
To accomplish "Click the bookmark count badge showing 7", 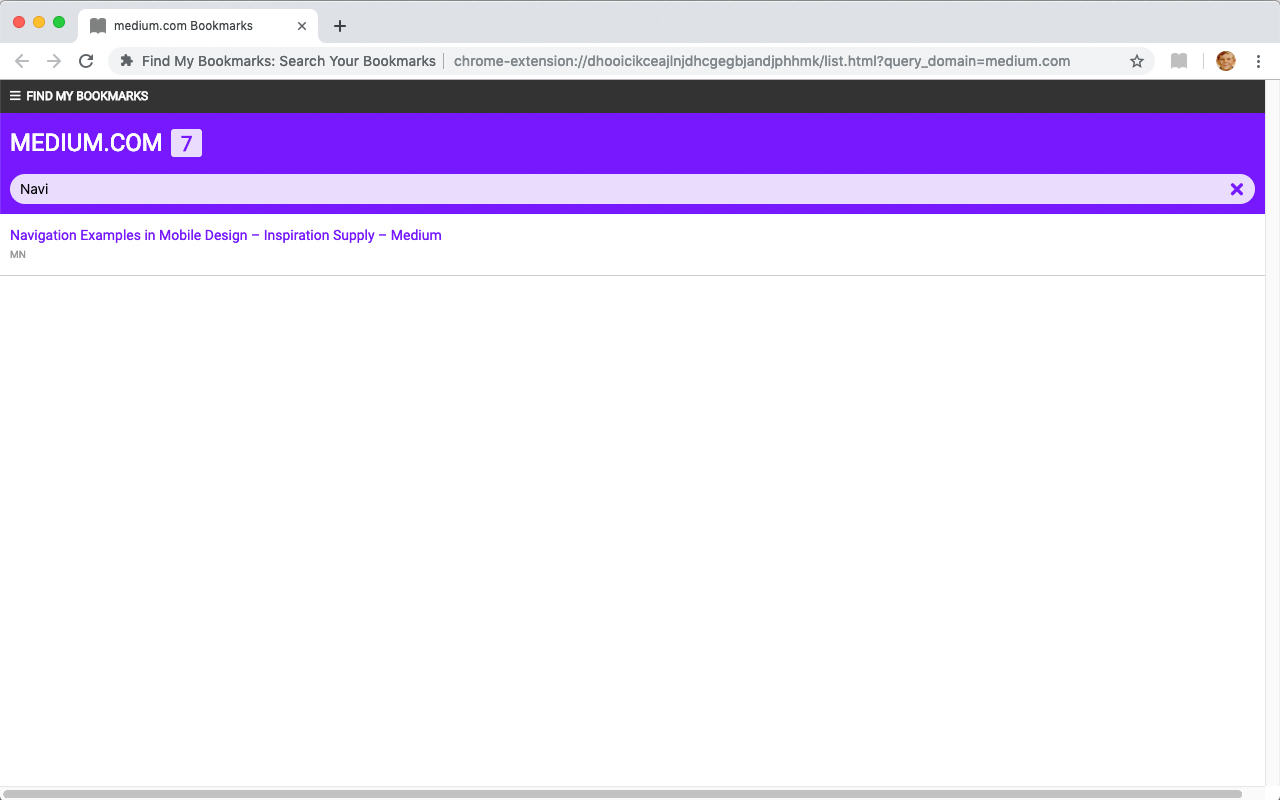I will [186, 143].
